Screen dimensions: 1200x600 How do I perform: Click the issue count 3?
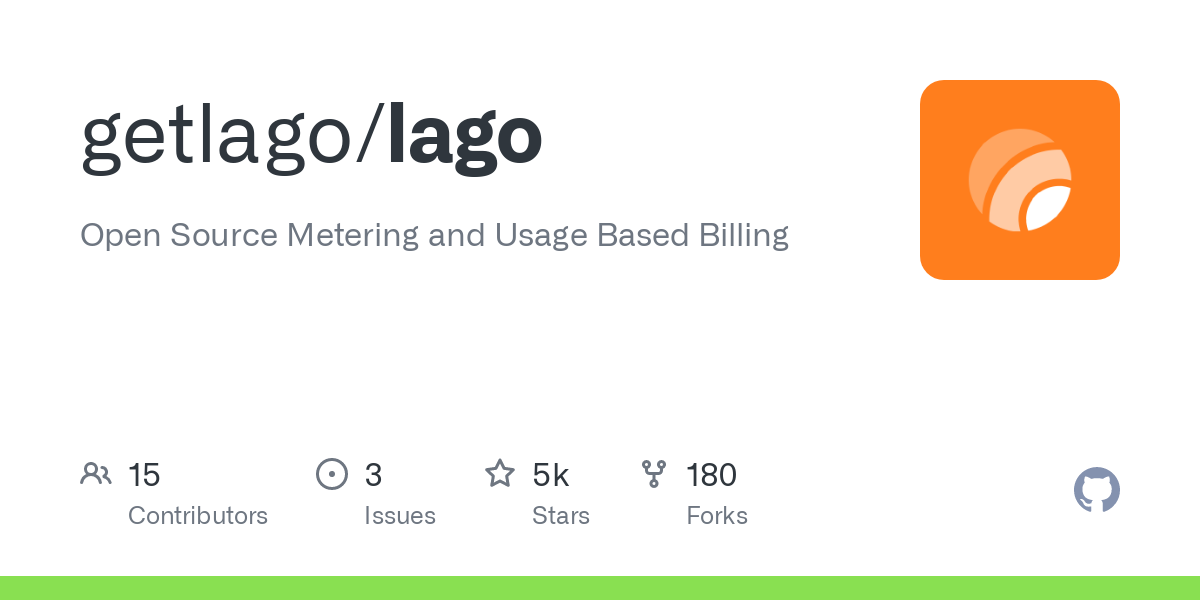tap(373, 475)
